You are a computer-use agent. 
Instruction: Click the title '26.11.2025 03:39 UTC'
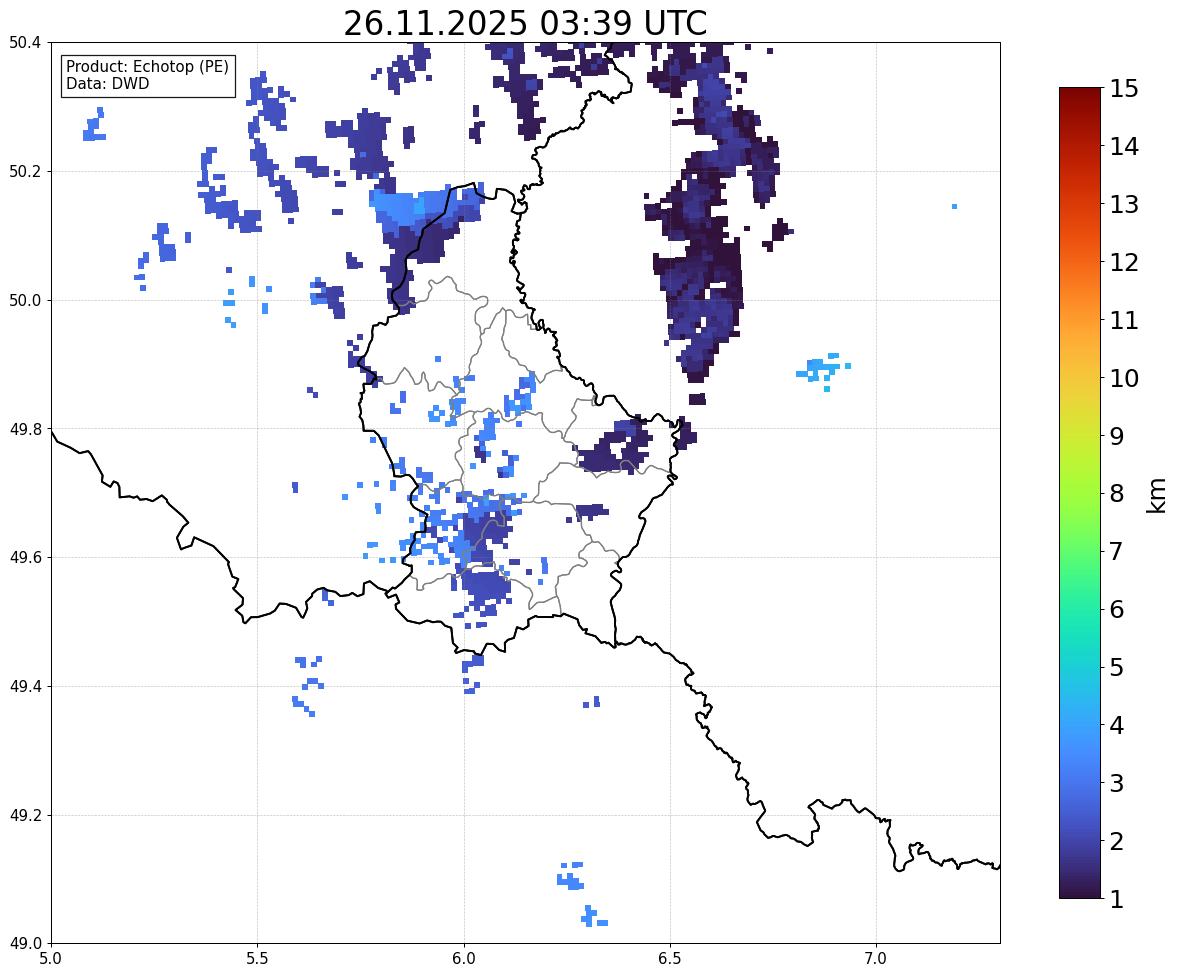click(x=525, y=23)
